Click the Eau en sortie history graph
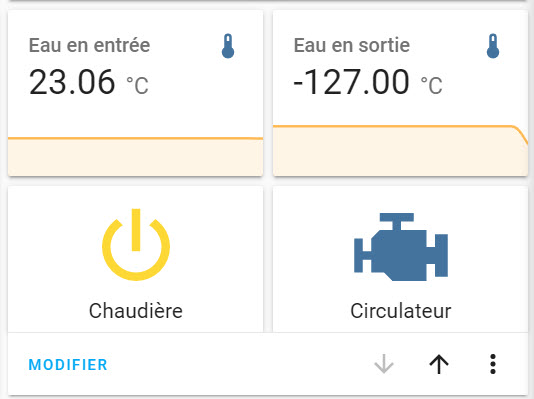Screen dimensions: 534x399 (400, 151)
